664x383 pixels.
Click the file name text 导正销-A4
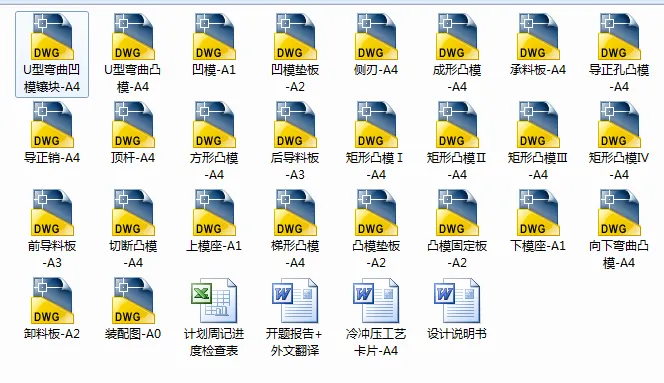pyautogui.click(x=52, y=158)
